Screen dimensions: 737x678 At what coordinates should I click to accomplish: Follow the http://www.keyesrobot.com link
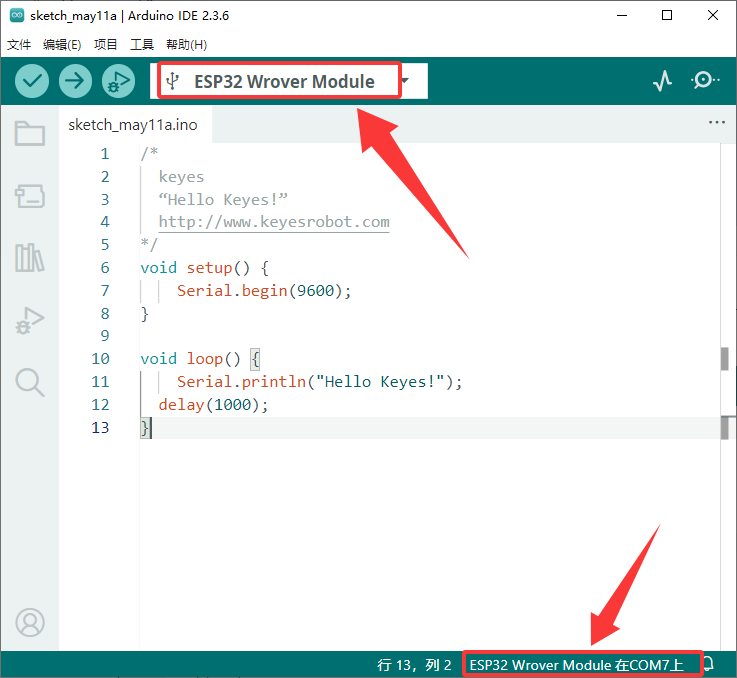click(274, 221)
